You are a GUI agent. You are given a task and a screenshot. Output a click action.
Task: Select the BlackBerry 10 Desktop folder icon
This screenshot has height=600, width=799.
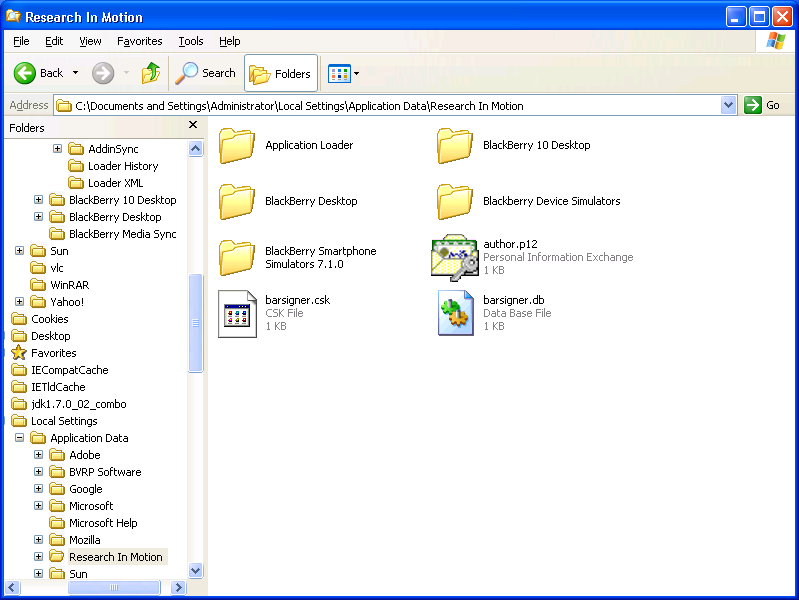(x=455, y=146)
